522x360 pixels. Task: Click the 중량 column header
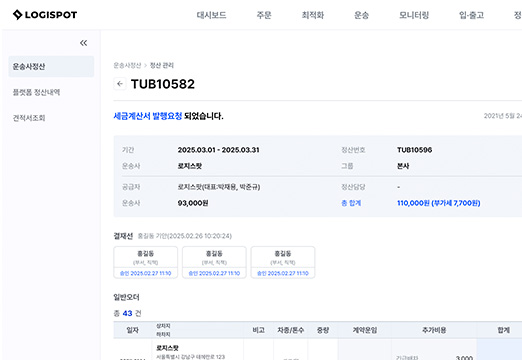click(323, 330)
